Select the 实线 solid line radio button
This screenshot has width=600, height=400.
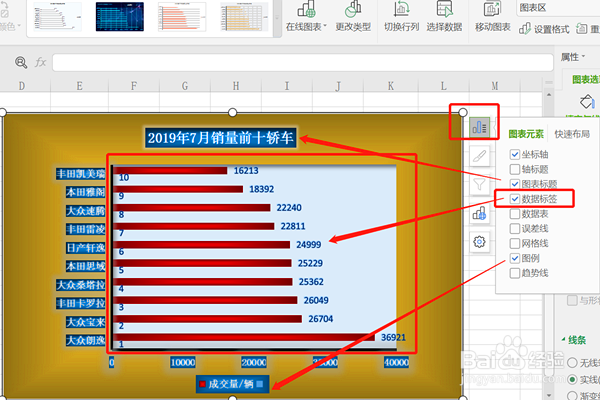[572, 379]
